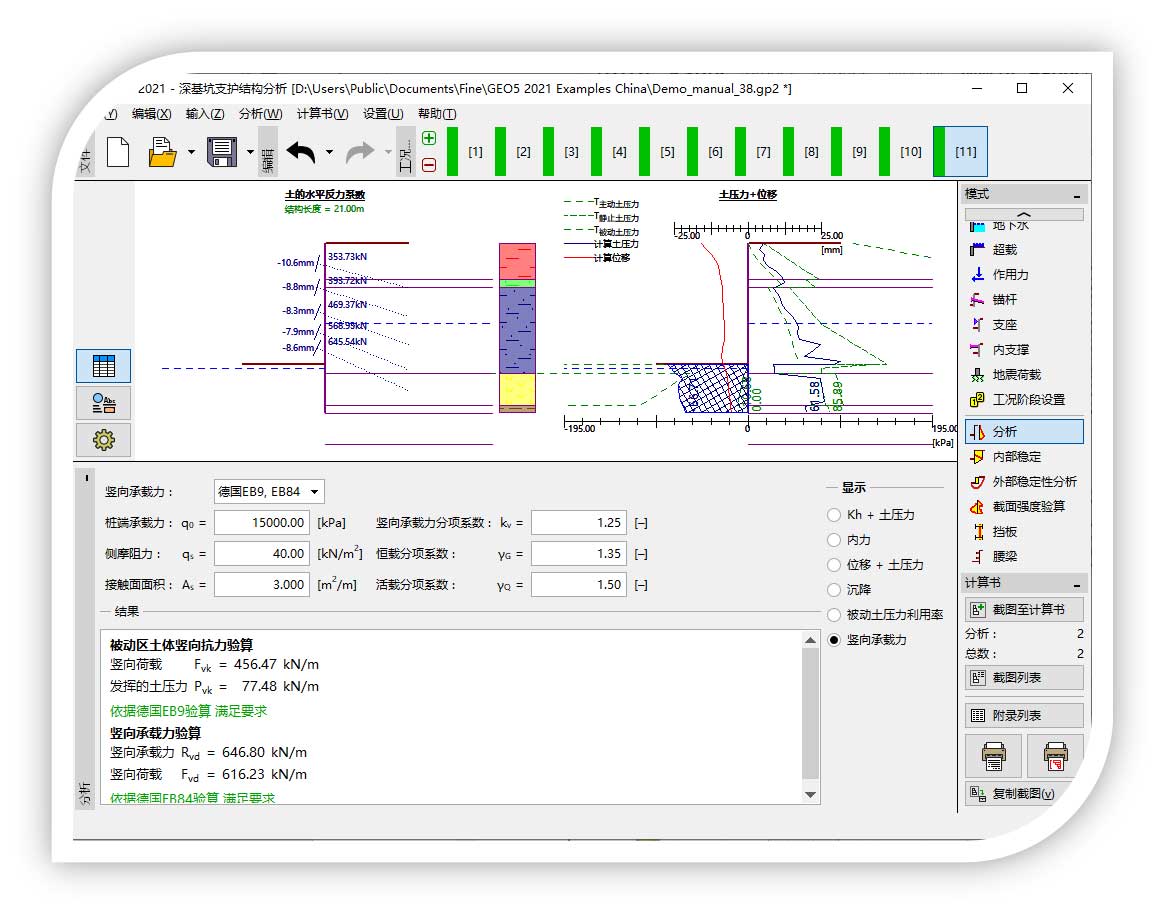This screenshot has height=914, width=1165.
Task: Collapse the 模式 panel header
Action: (x=1076, y=195)
